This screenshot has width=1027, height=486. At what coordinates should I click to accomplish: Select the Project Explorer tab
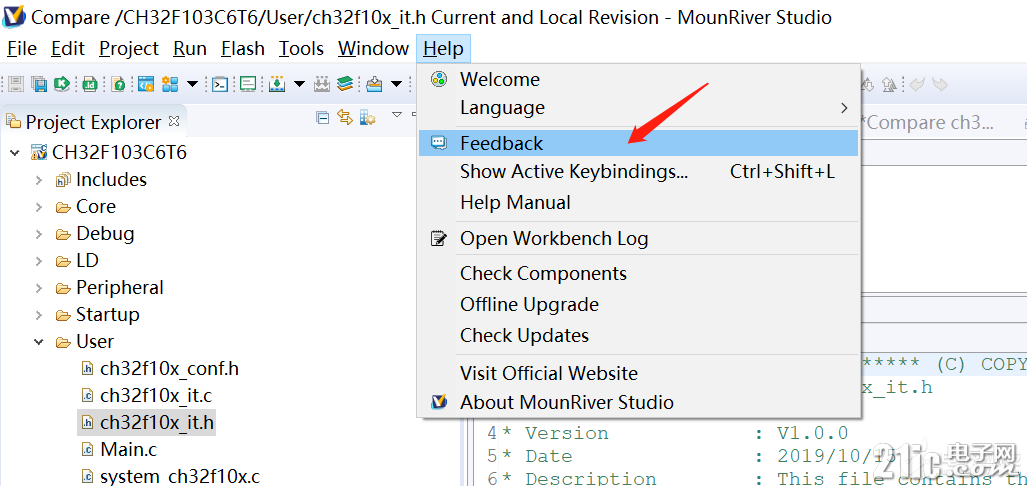92,122
